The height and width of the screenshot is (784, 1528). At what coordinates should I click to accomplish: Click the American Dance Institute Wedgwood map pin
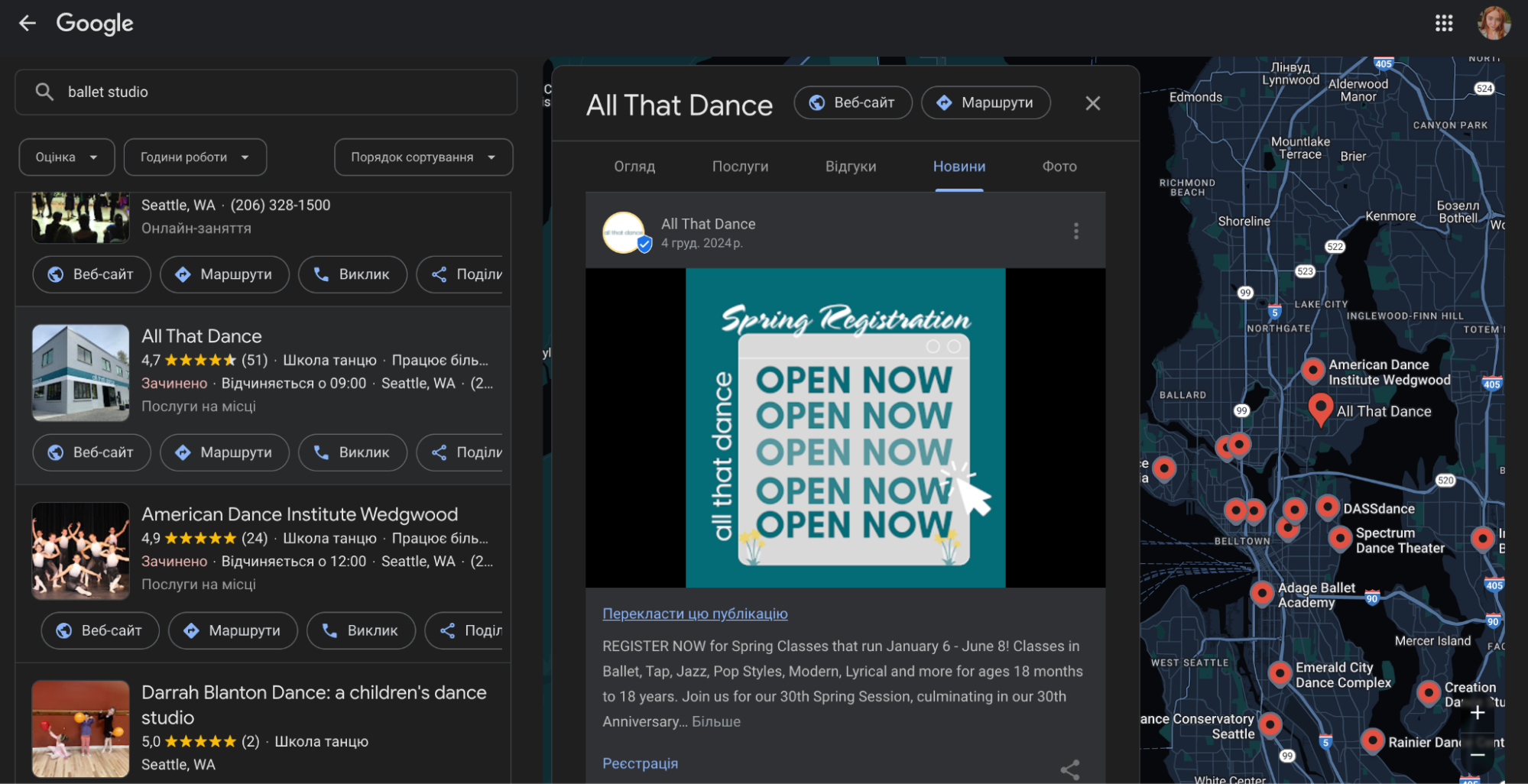pyautogui.click(x=1313, y=371)
